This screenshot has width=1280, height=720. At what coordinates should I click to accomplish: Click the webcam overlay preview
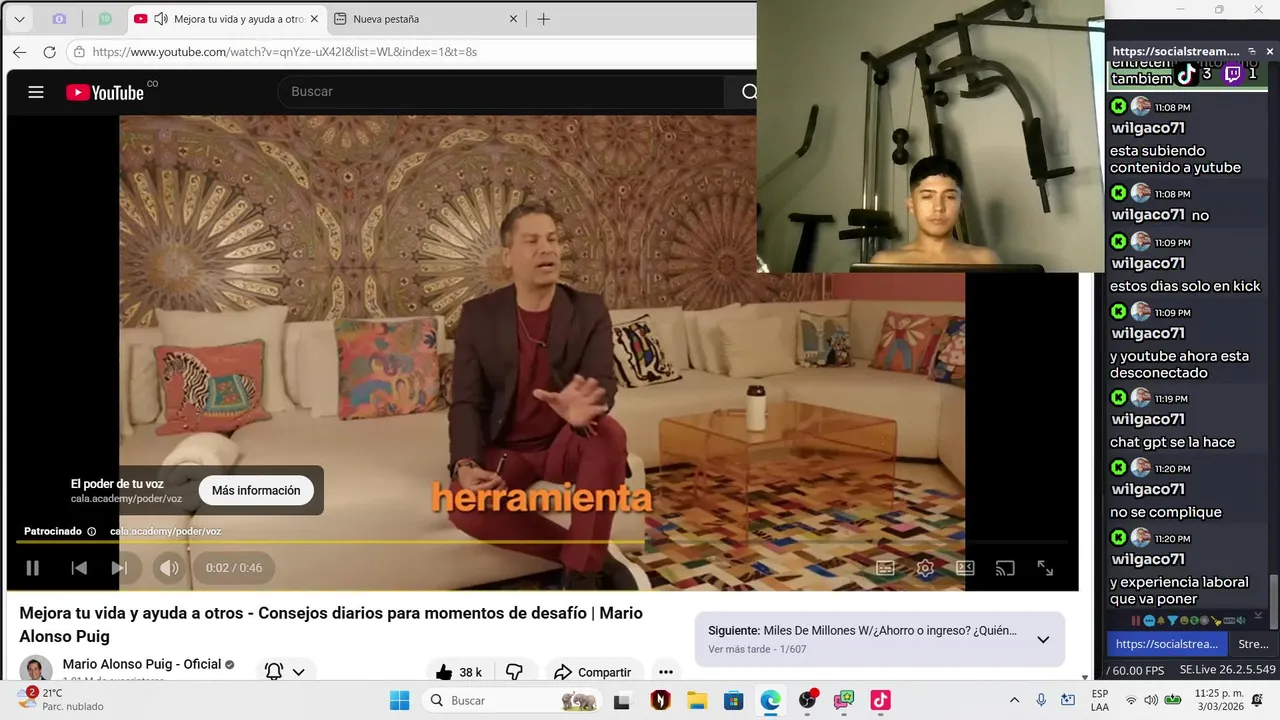click(x=930, y=136)
